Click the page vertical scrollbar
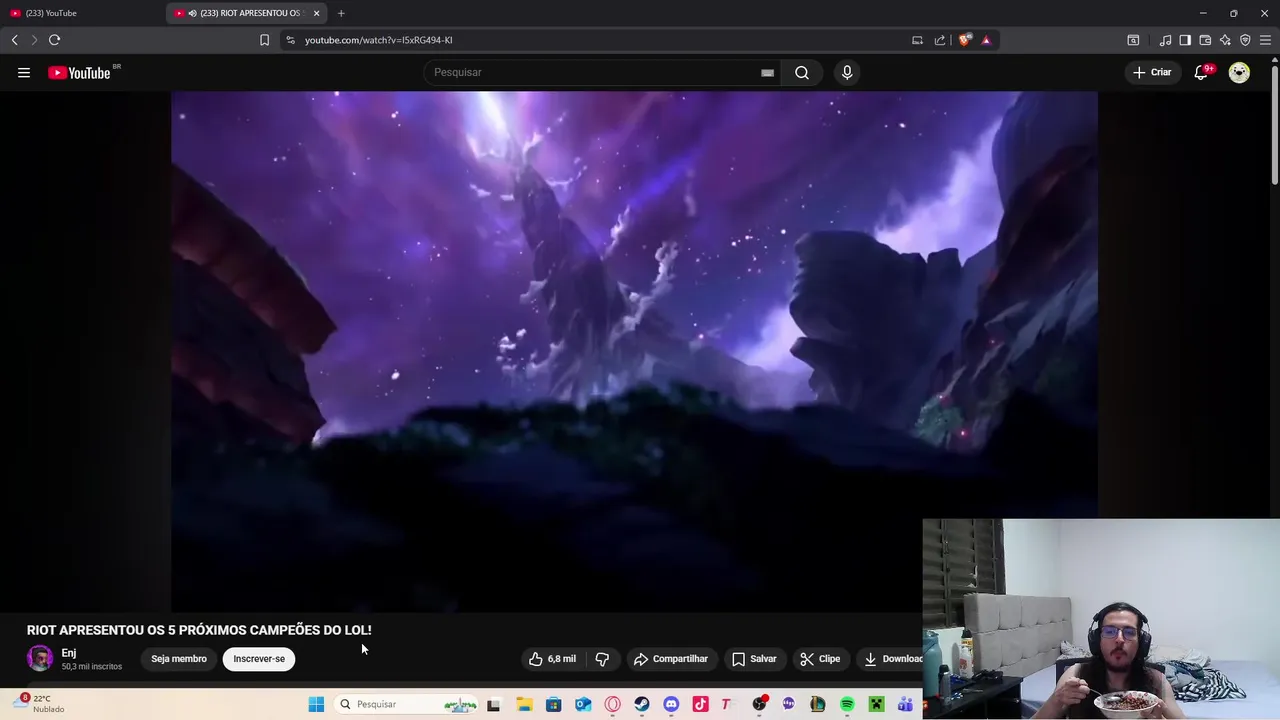The height and width of the screenshot is (720, 1280). tap(1275, 125)
